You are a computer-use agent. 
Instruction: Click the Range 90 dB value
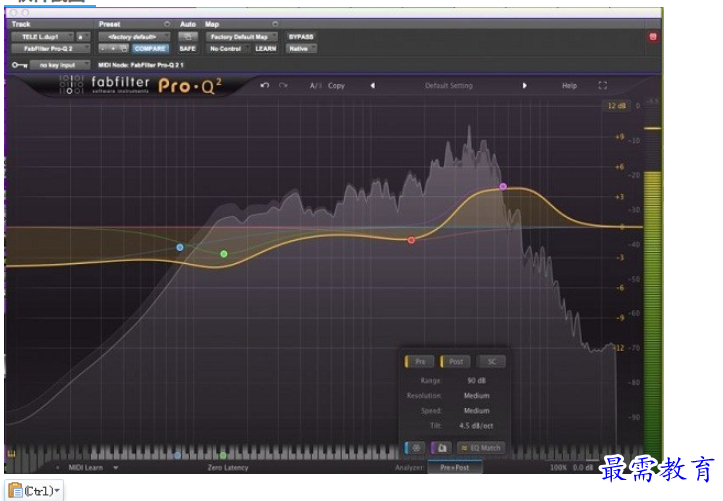[476, 381]
